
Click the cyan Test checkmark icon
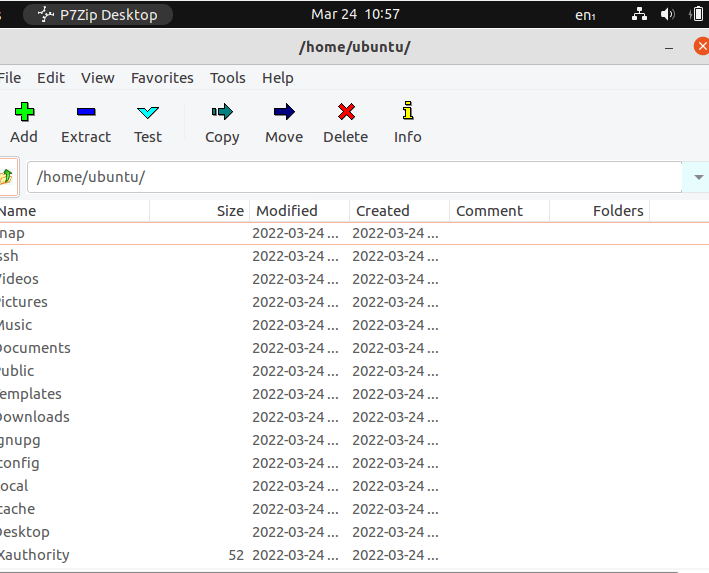[x=148, y=112]
